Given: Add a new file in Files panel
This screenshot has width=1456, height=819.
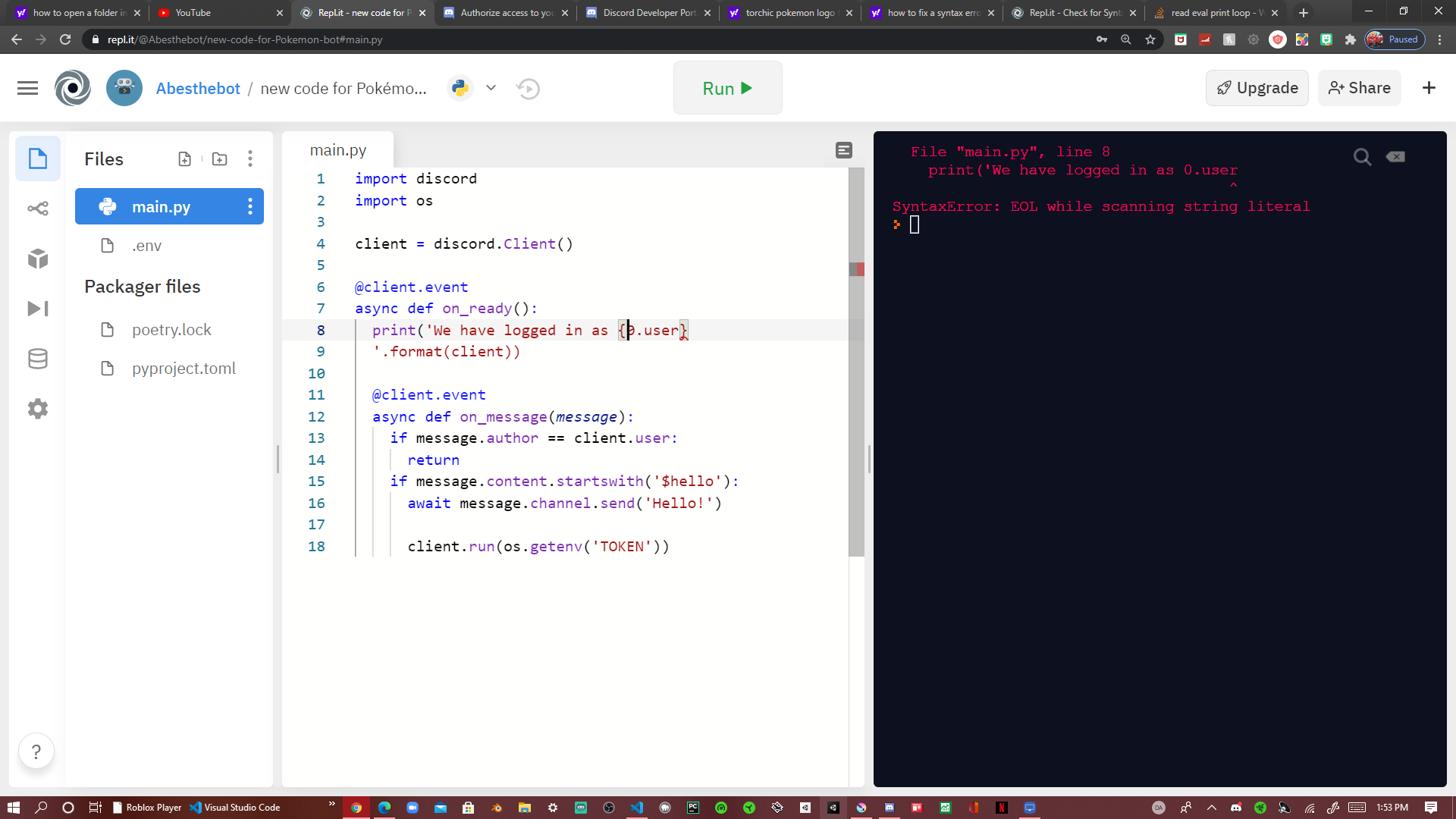Looking at the screenshot, I should click(x=184, y=158).
